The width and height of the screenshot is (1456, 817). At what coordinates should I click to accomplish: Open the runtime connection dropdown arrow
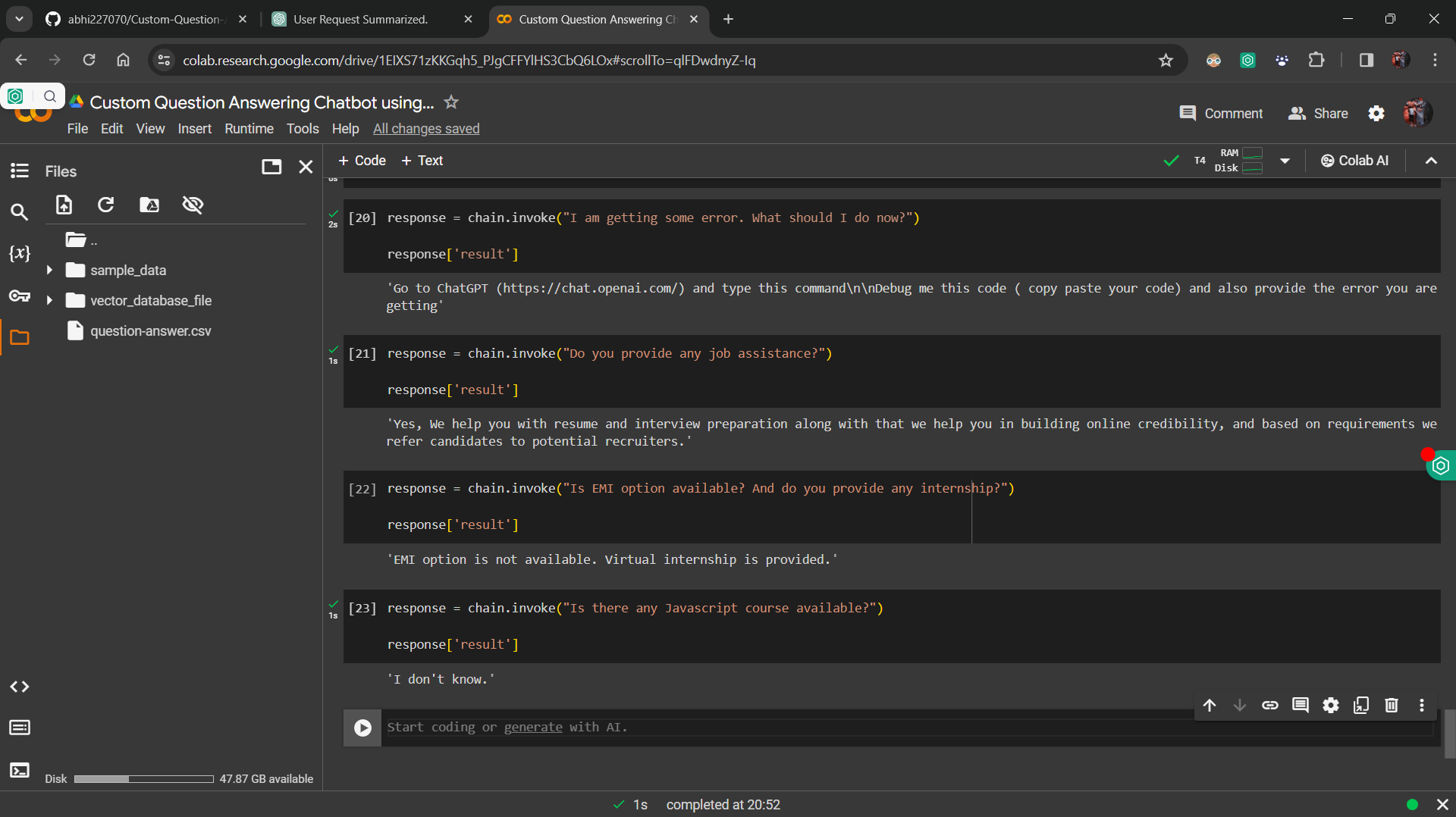tap(1285, 161)
